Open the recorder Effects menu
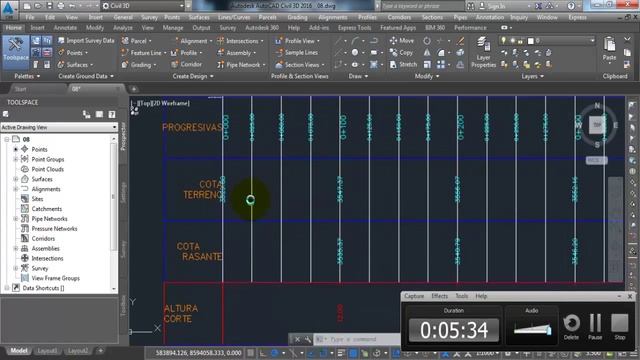The width and height of the screenshot is (640, 360). pos(439,296)
